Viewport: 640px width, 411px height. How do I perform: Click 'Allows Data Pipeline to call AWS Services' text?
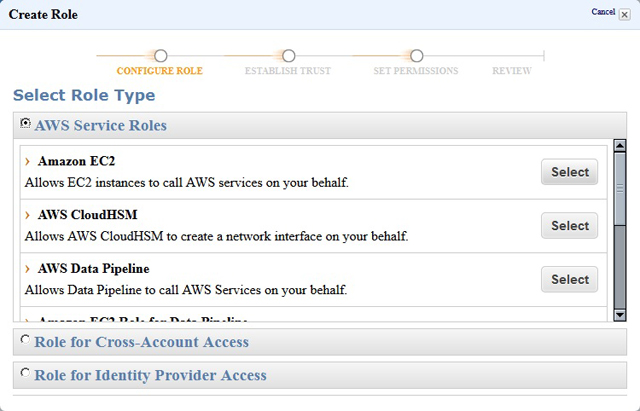[x=186, y=290]
